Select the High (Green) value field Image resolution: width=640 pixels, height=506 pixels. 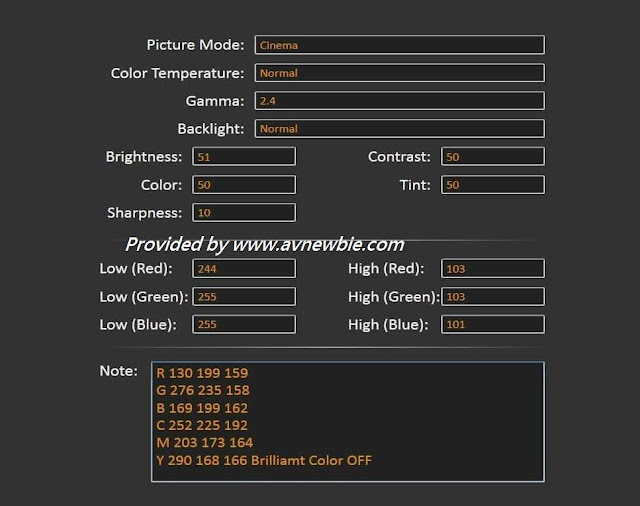click(x=493, y=297)
